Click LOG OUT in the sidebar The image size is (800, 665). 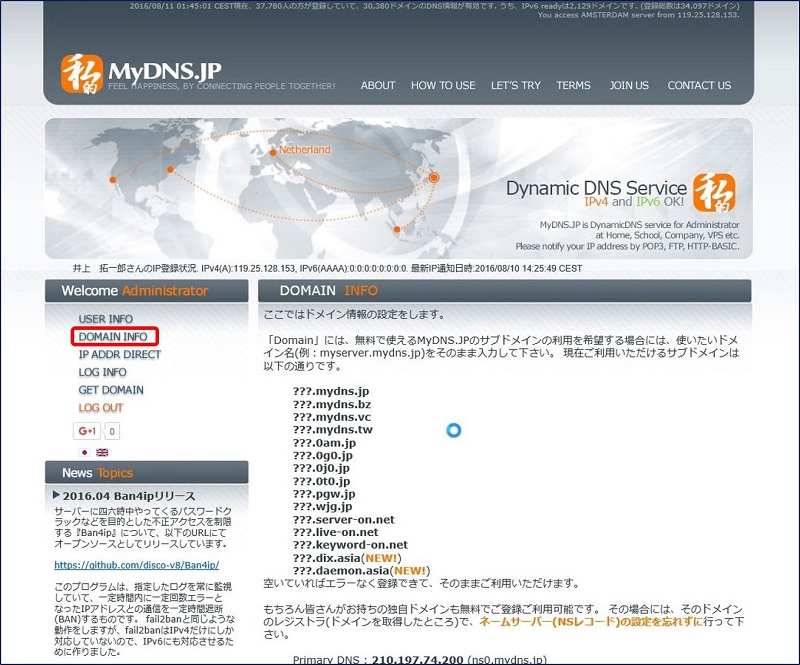102,408
